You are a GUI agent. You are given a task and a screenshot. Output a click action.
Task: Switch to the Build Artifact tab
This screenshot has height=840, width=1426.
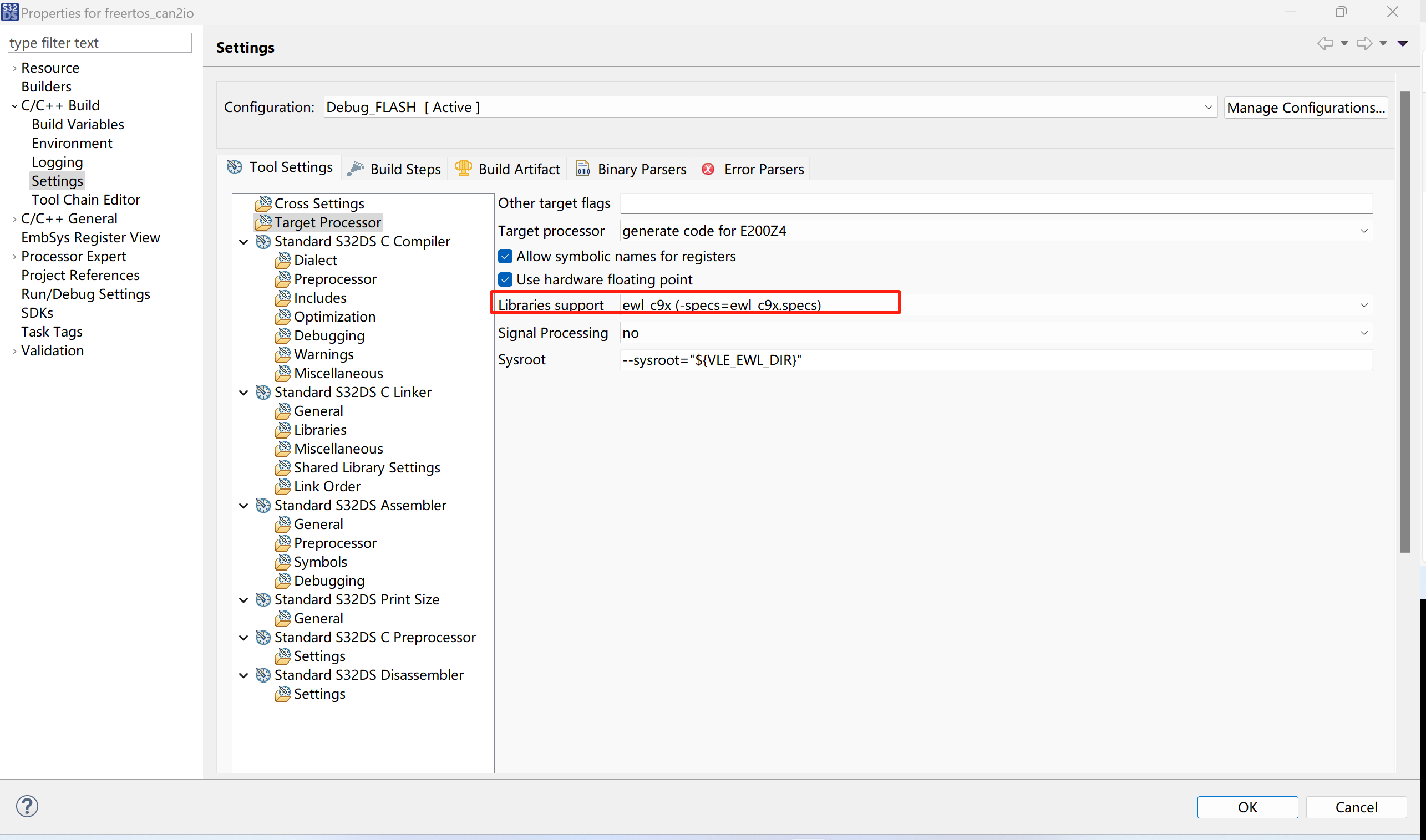508,169
